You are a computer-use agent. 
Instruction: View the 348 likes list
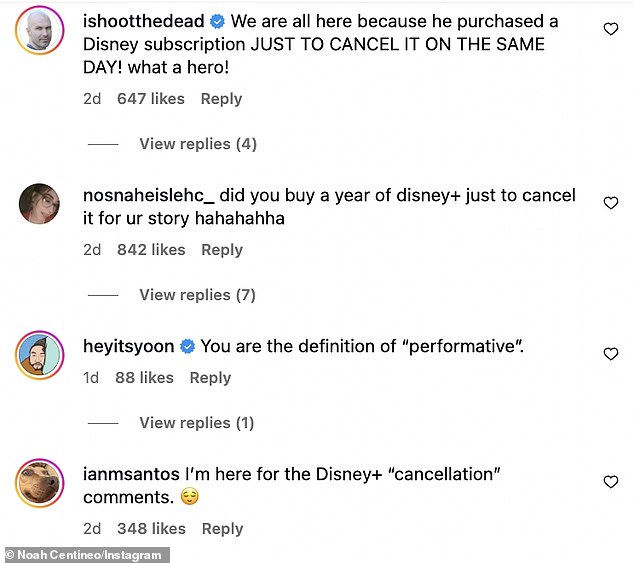[151, 529]
